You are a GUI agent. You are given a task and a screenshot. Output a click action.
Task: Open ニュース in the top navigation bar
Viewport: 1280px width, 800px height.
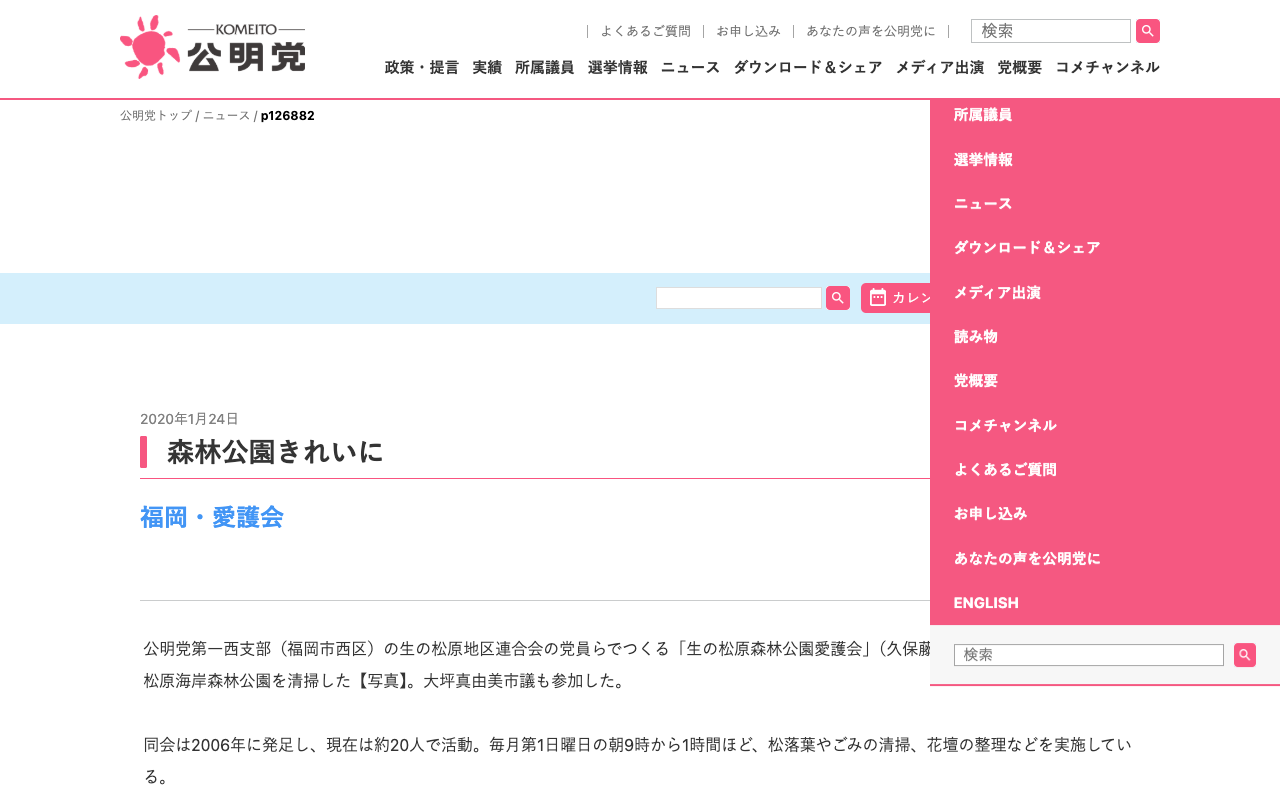click(x=690, y=68)
